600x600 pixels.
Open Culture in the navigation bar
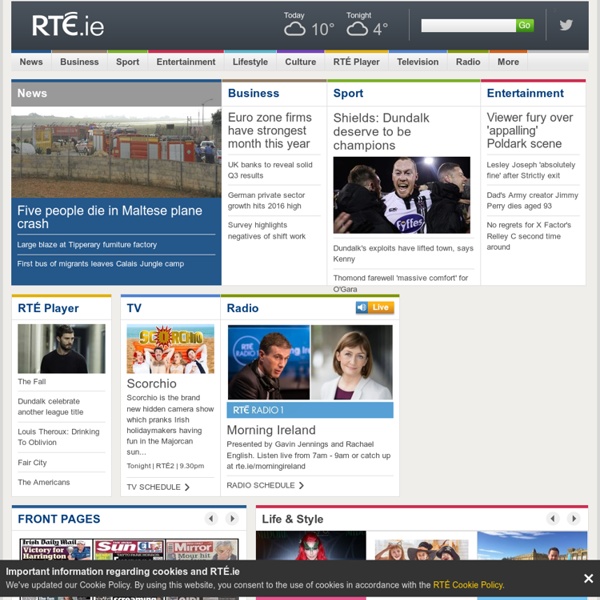tap(300, 62)
